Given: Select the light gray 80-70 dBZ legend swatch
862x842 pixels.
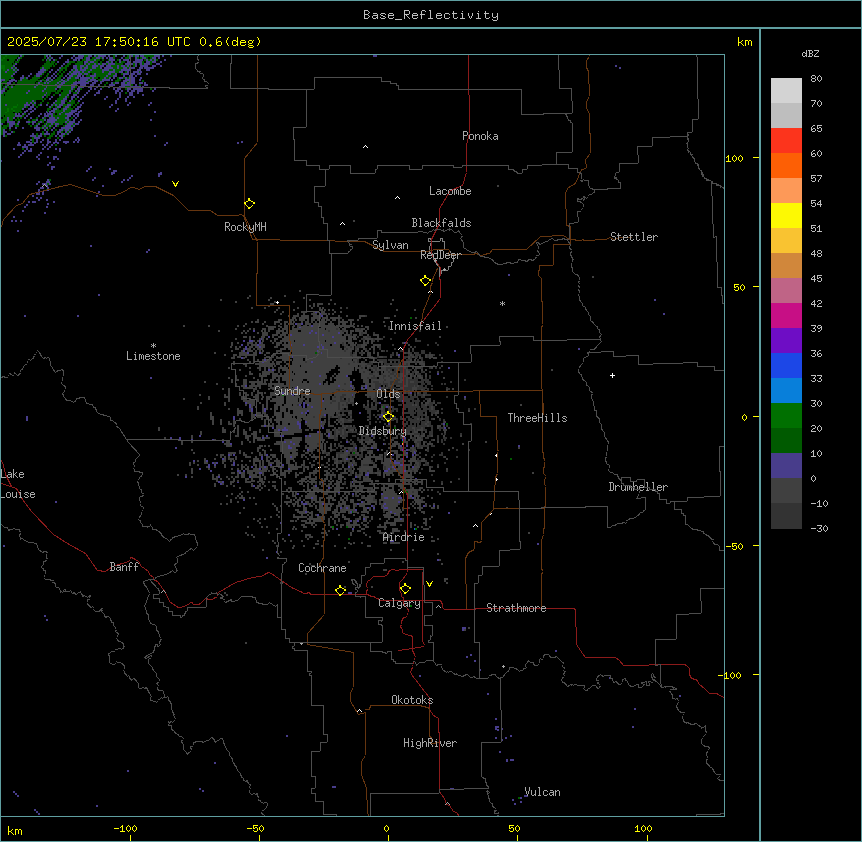Looking at the screenshot, I should (x=786, y=91).
